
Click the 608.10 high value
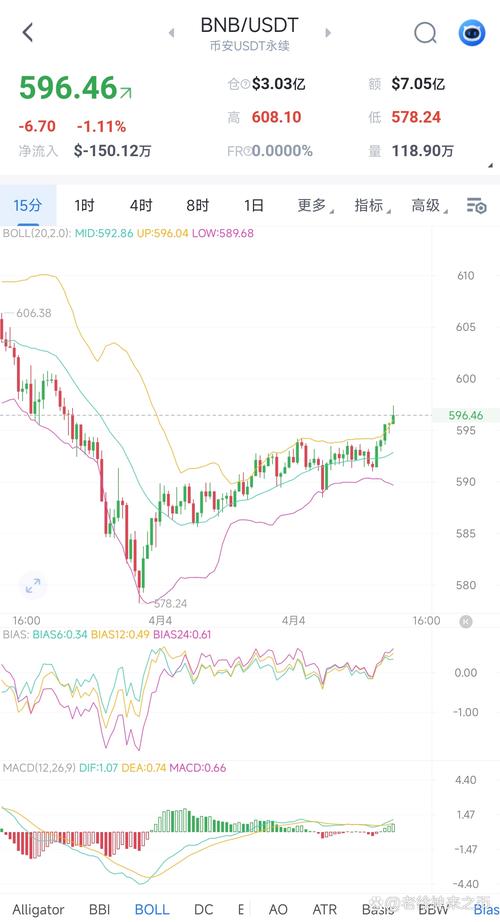276,117
